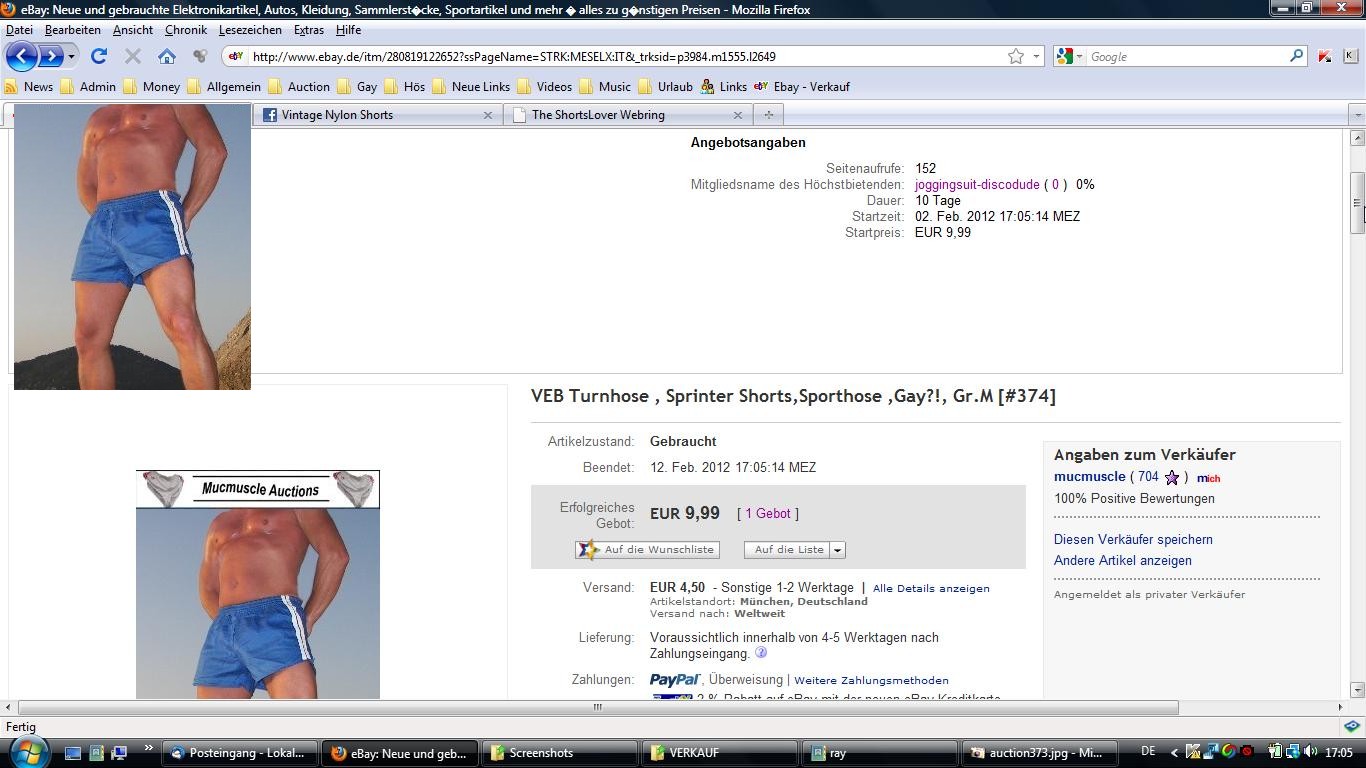
Task: Click the browser Back arrow button
Action: pos(22,56)
